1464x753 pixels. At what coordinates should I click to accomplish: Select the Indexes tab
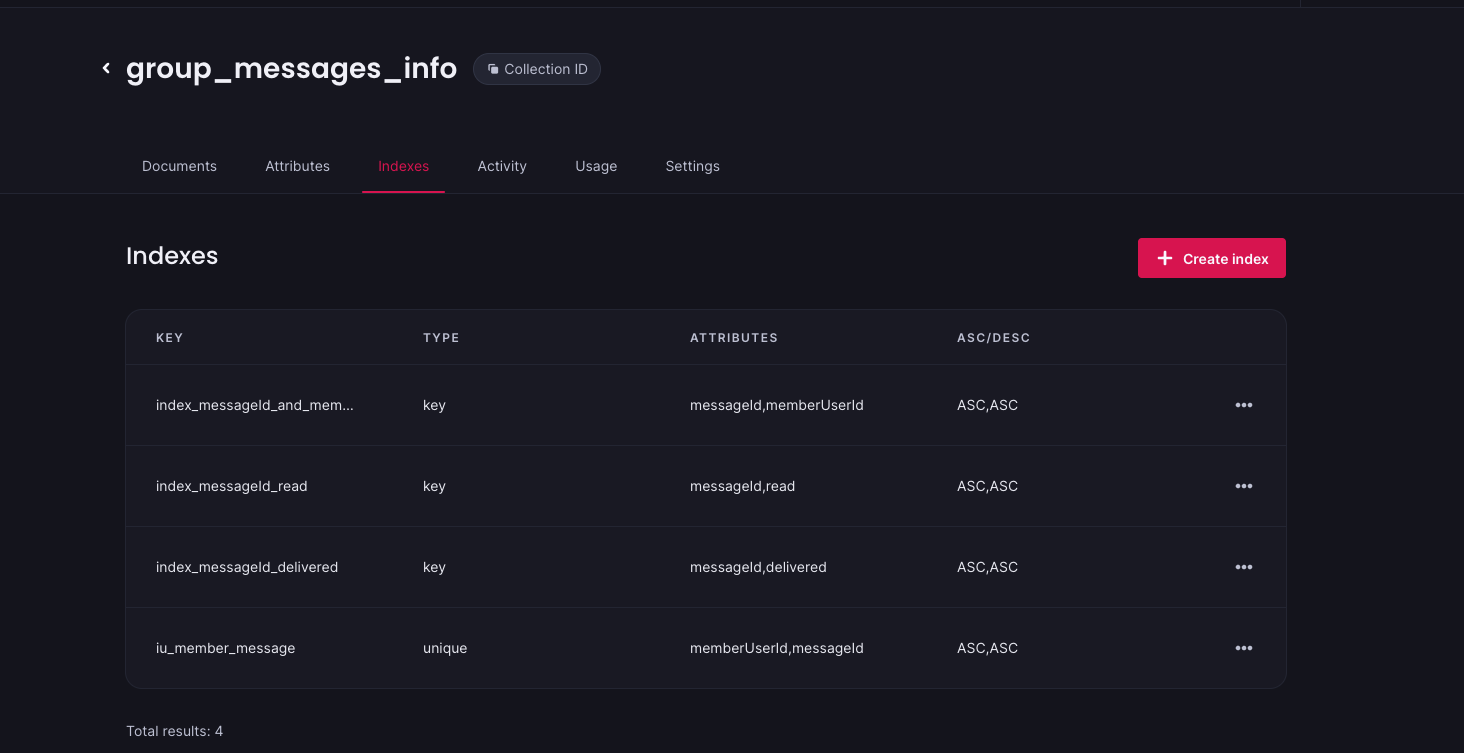(x=403, y=166)
